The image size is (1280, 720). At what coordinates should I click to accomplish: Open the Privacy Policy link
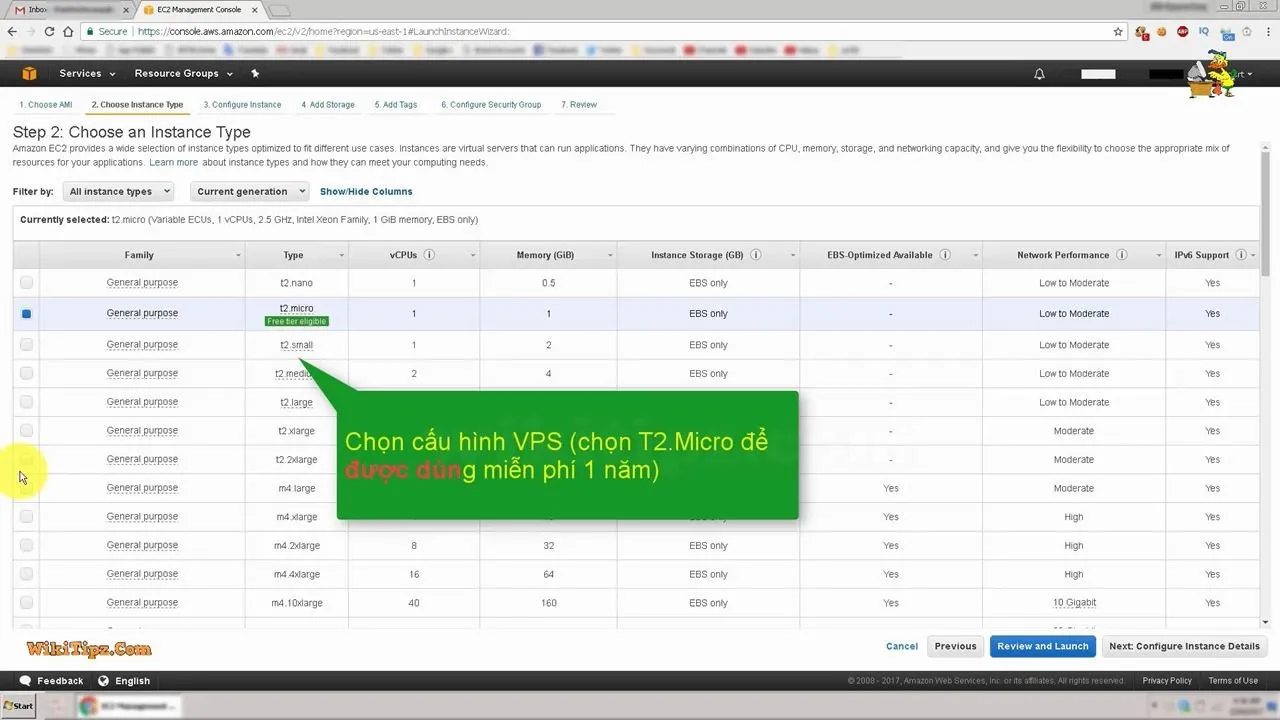tap(1167, 681)
